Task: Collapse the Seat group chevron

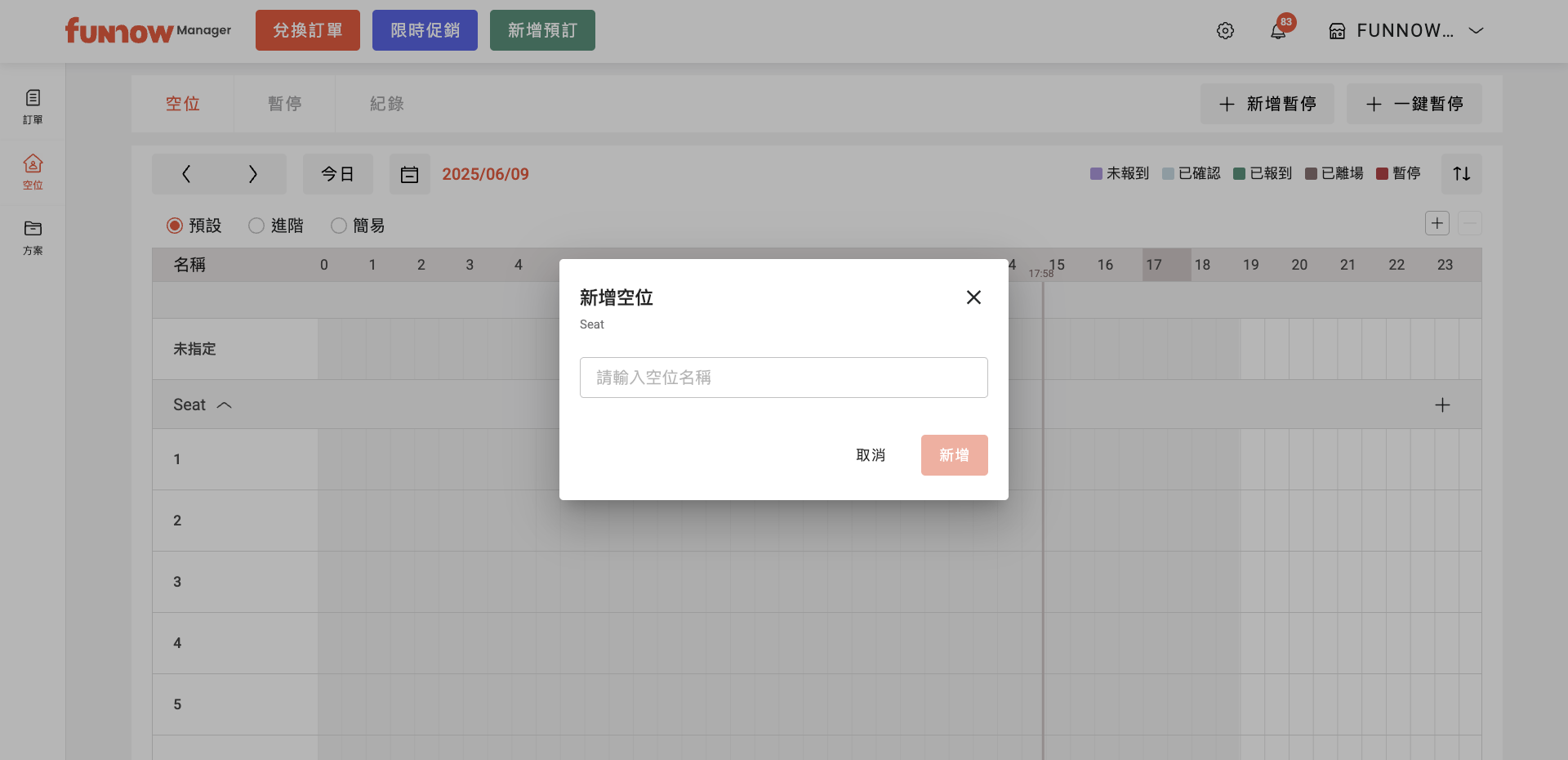Action: click(x=225, y=405)
